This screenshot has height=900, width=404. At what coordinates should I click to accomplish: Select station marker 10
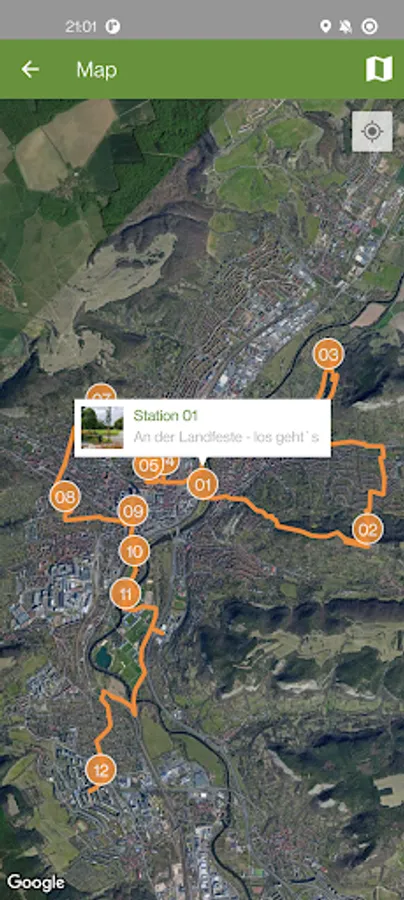pos(134,551)
